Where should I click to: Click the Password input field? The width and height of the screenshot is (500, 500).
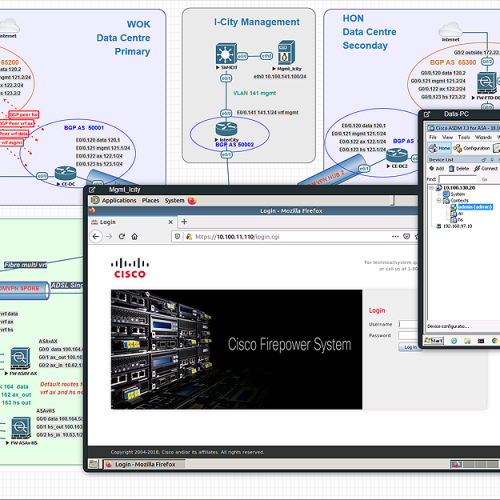pos(408,335)
